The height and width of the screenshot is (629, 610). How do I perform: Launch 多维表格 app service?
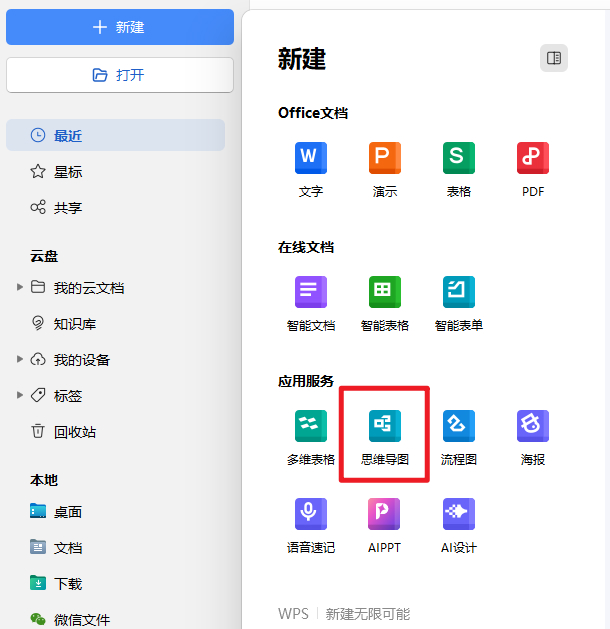pyautogui.click(x=311, y=438)
